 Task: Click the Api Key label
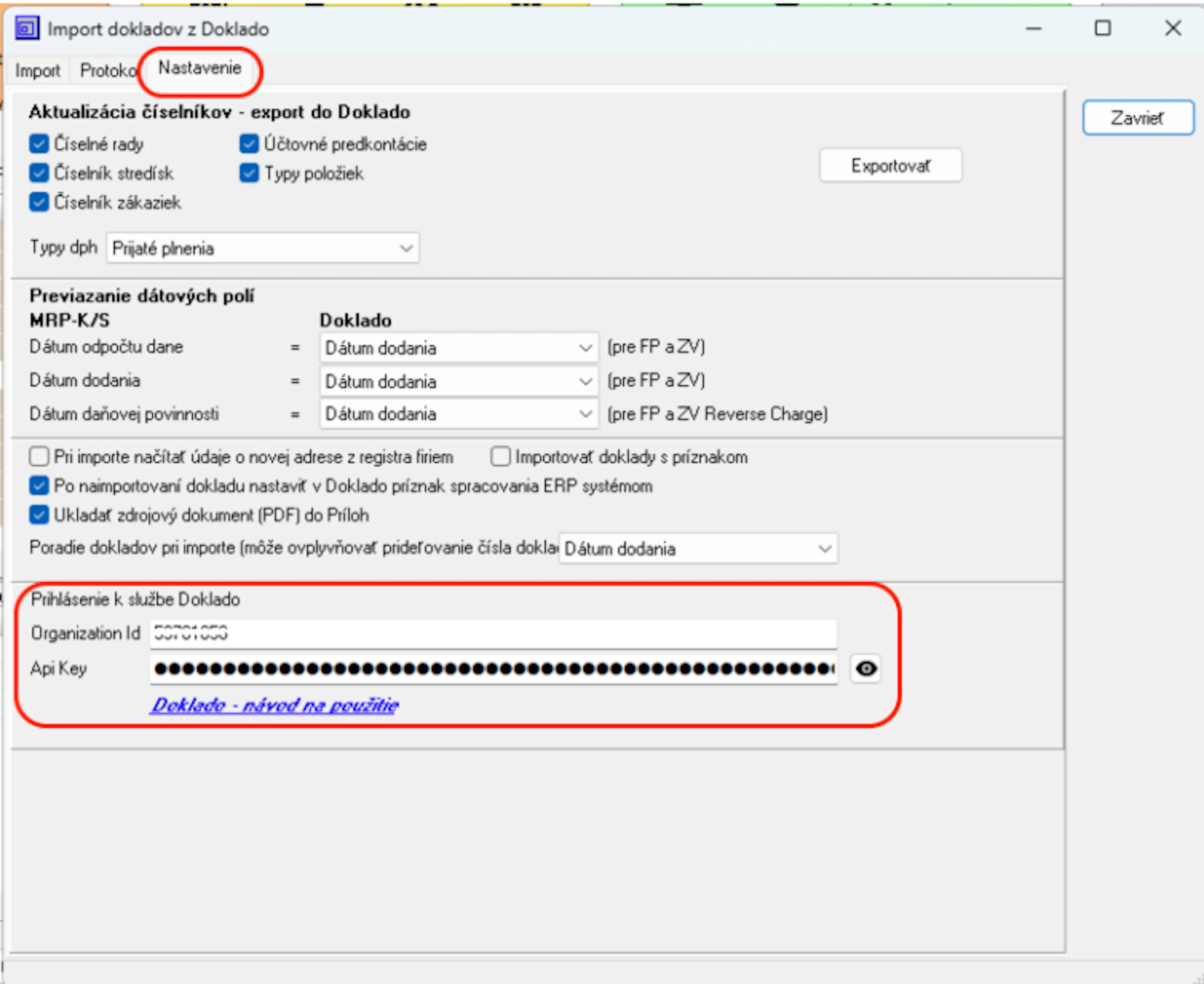58,669
